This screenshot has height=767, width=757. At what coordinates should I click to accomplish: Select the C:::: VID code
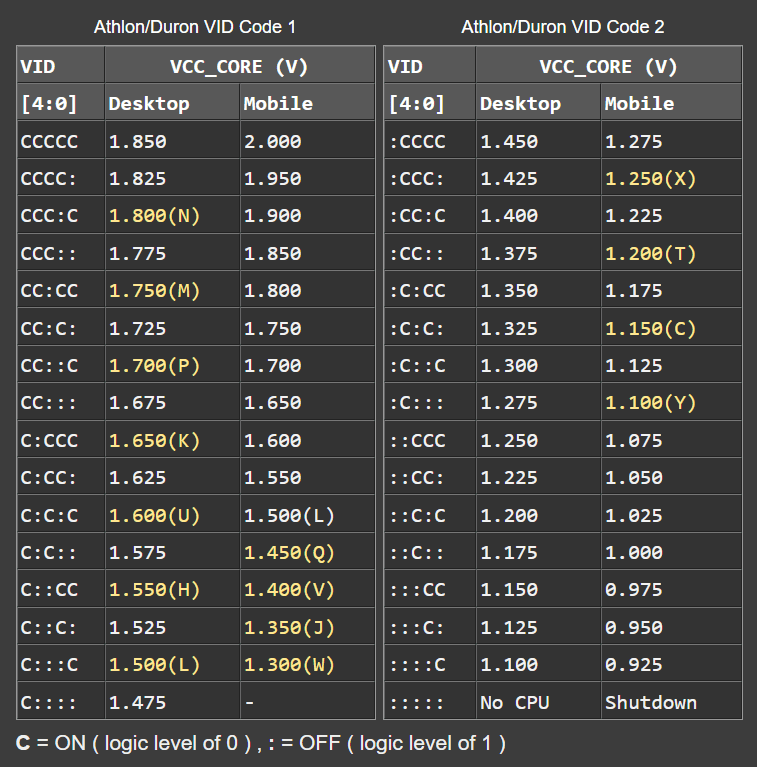tap(61, 702)
